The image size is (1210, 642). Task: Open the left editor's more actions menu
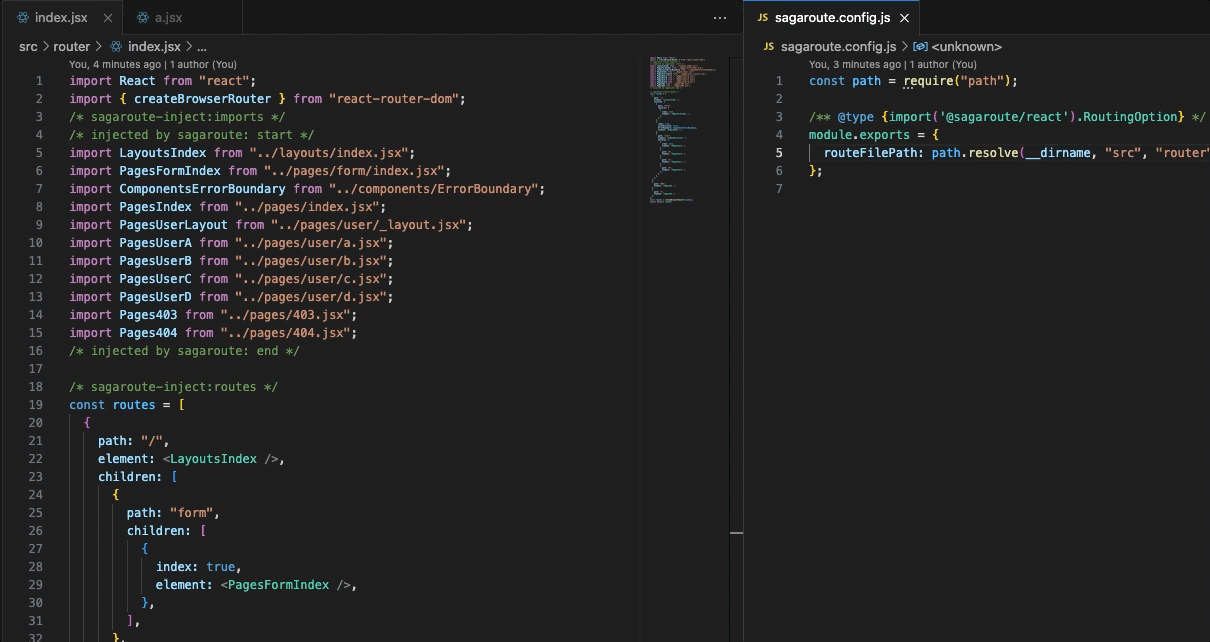click(x=720, y=18)
